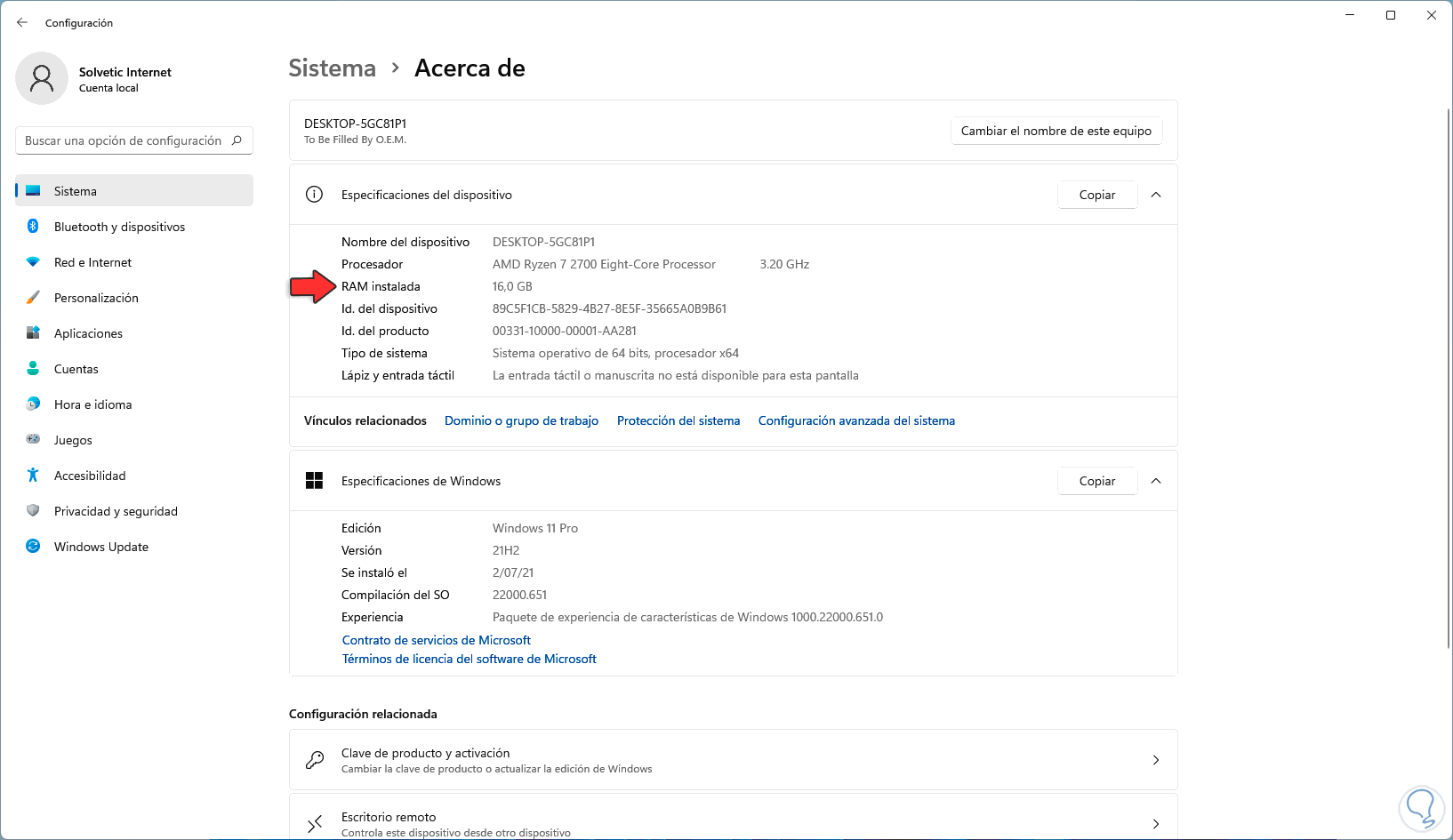Select the Personalización paintbrush icon
The width and height of the screenshot is (1453, 840).
(x=33, y=298)
